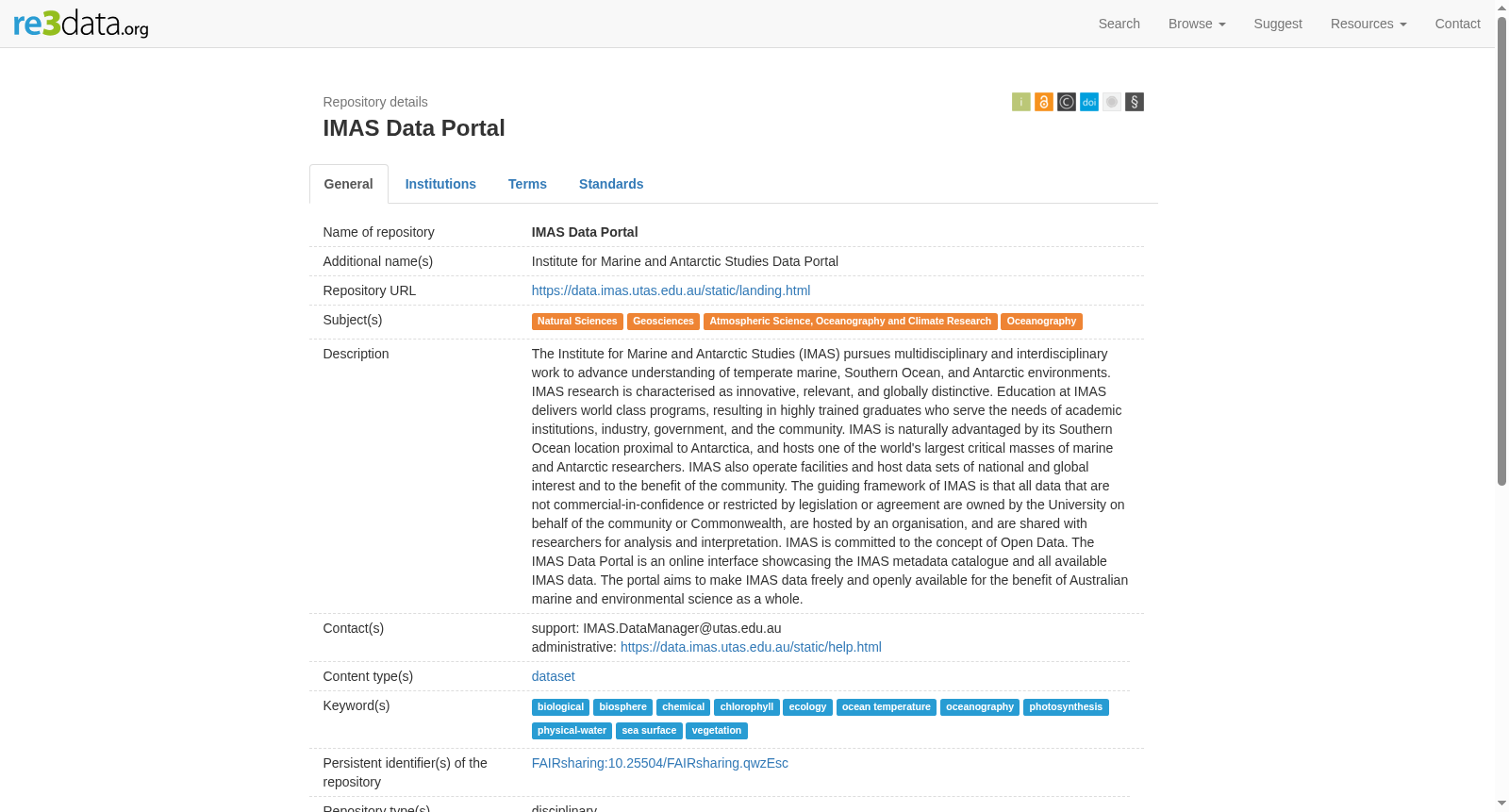Go to the Search page

point(1119,24)
